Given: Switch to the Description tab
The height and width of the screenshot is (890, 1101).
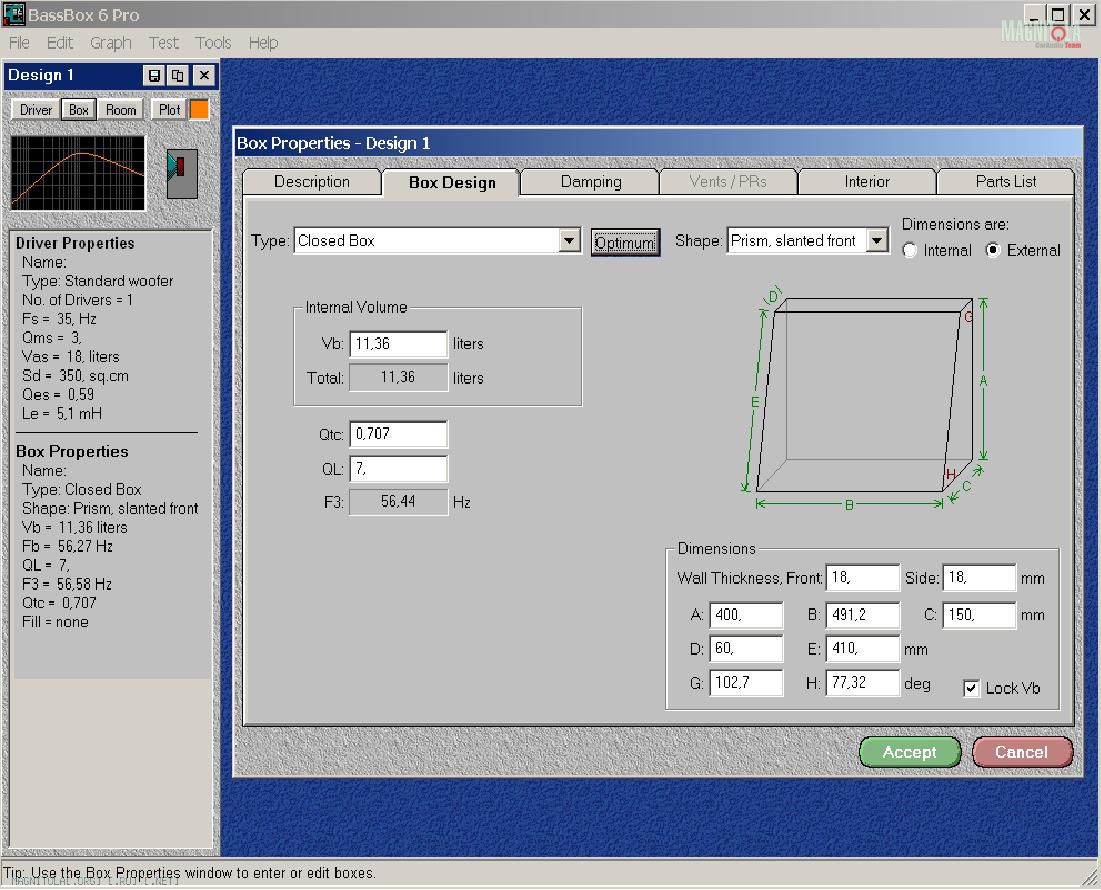Looking at the screenshot, I should click(312, 182).
